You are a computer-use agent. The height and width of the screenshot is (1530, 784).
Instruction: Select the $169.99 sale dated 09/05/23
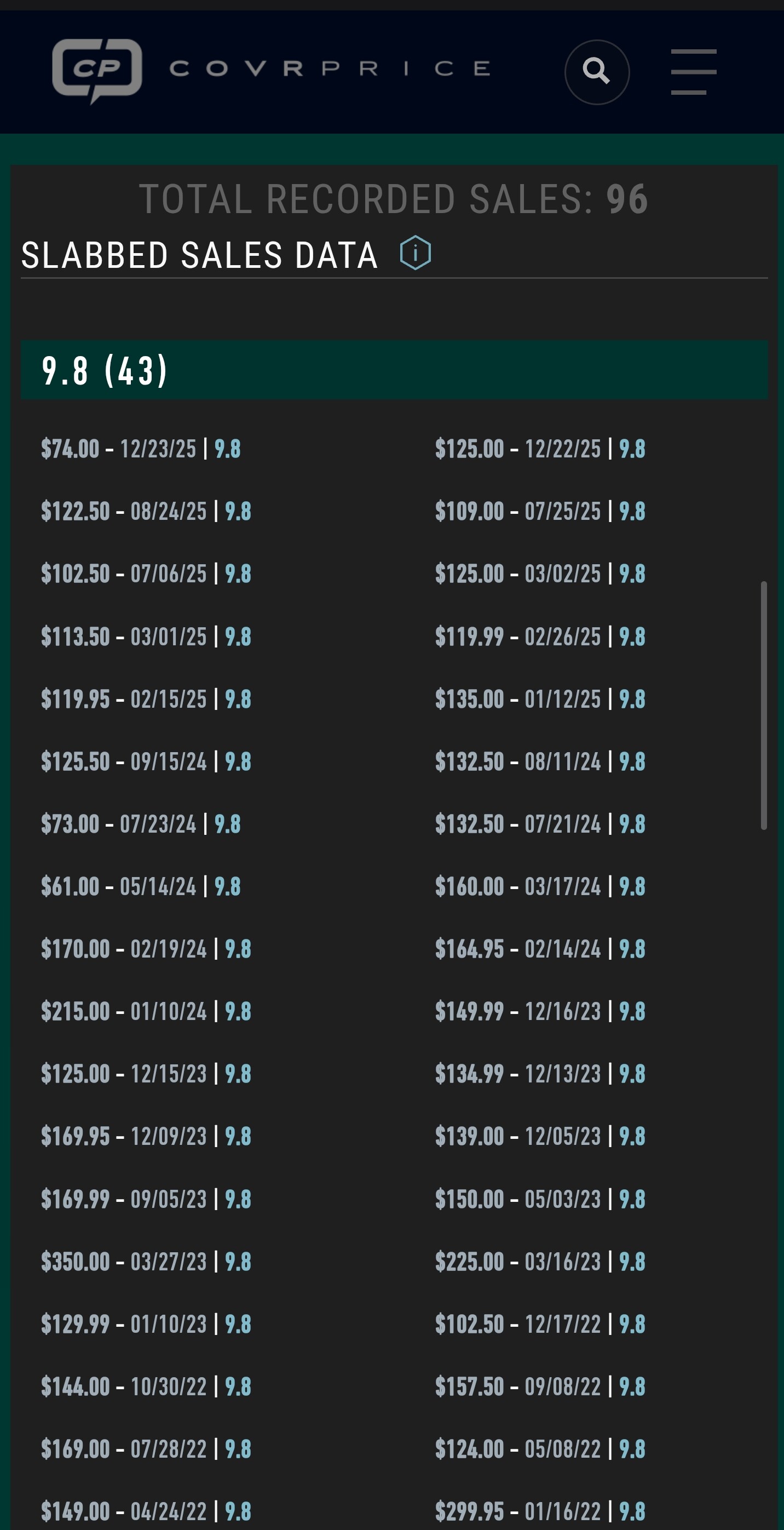146,1199
